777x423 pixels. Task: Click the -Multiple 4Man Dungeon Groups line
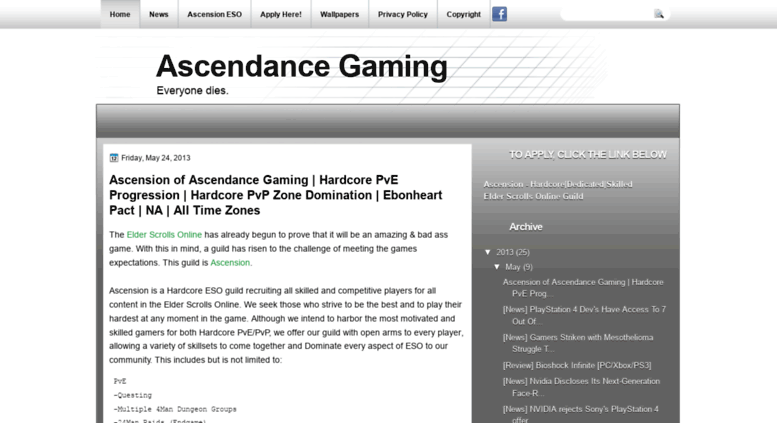[175, 409]
